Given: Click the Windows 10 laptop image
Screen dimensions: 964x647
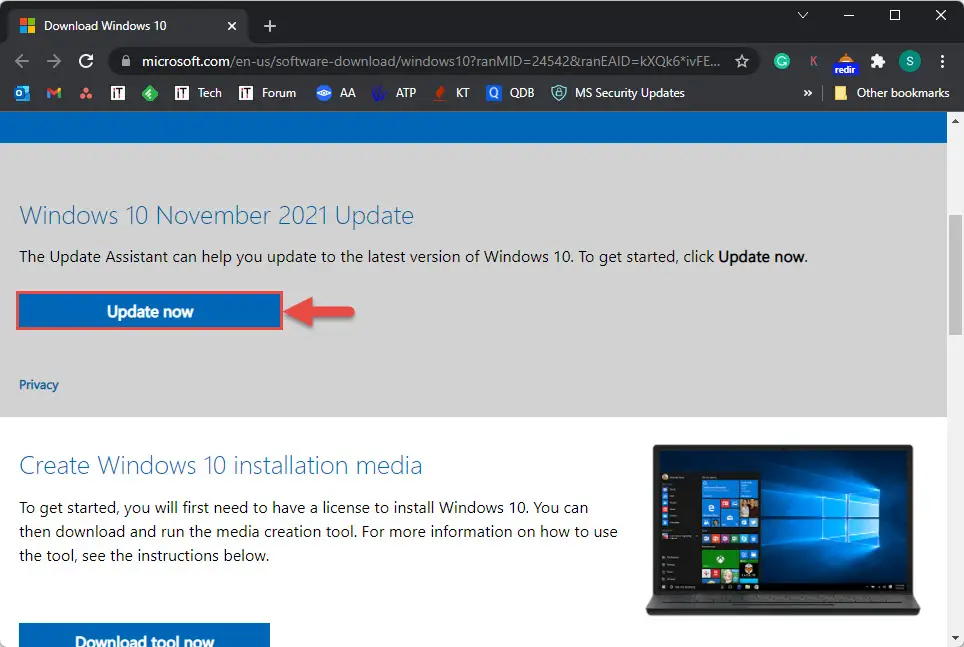Looking at the screenshot, I should [783, 530].
